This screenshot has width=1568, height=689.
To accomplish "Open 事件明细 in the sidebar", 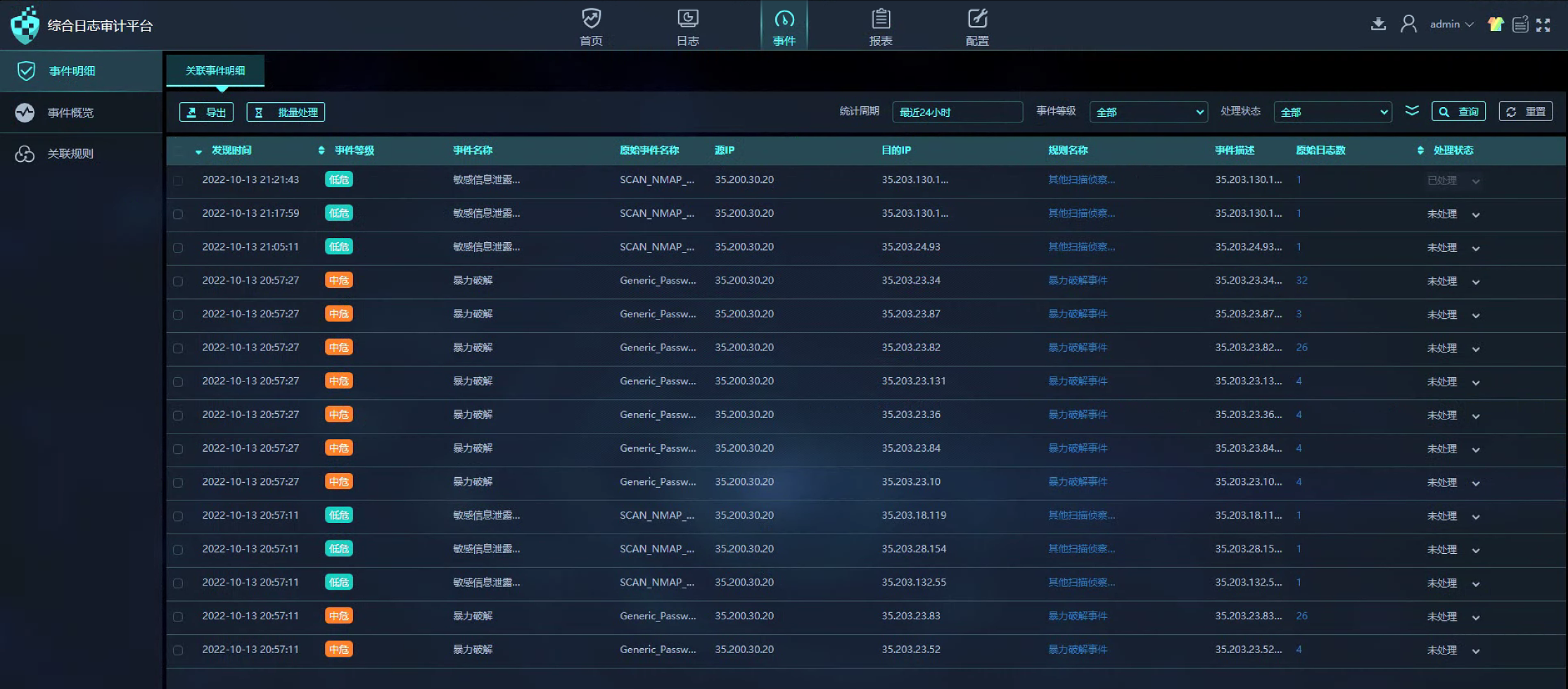I will [81, 71].
